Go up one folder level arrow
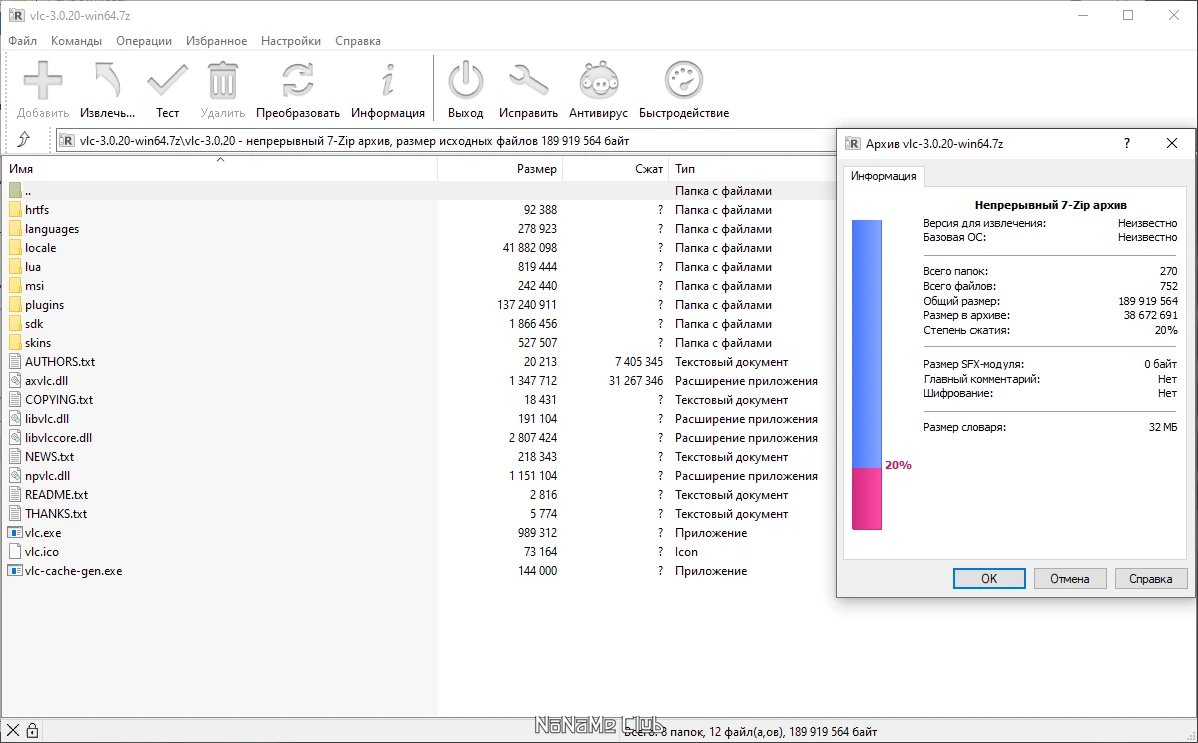The height and width of the screenshot is (743, 1198). tap(24, 140)
